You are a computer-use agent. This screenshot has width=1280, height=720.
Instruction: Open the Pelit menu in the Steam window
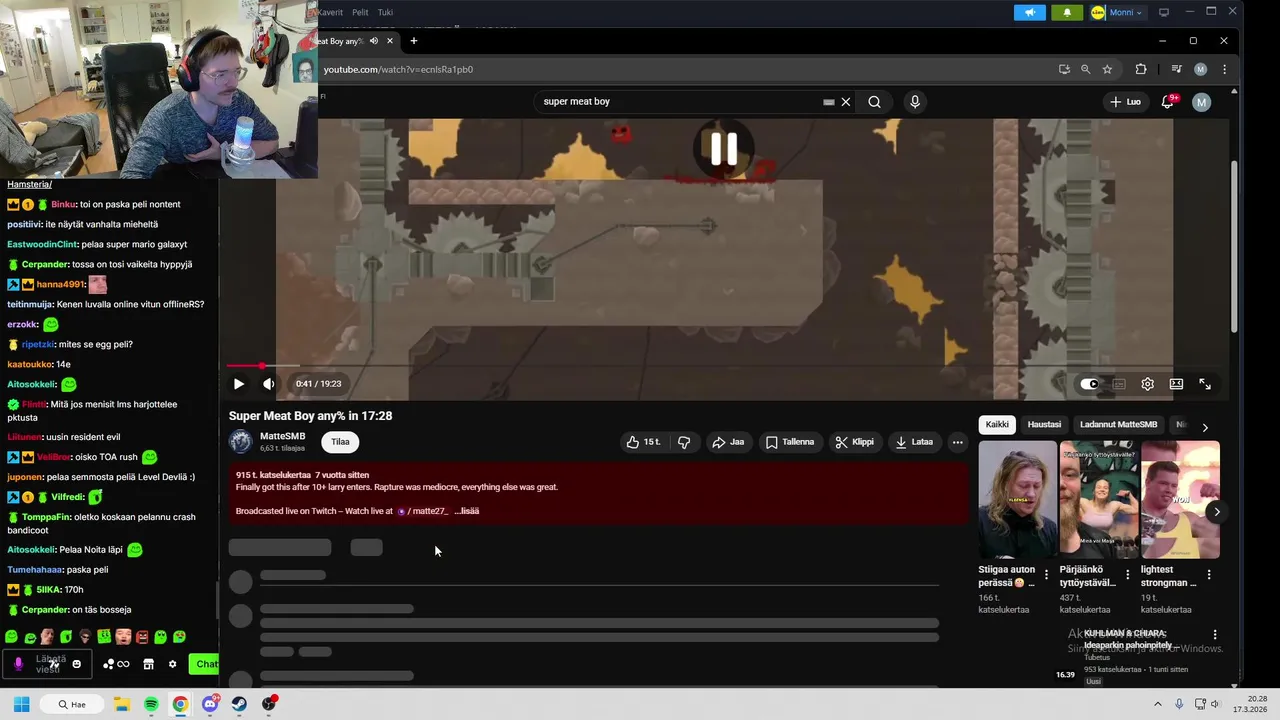tap(360, 13)
